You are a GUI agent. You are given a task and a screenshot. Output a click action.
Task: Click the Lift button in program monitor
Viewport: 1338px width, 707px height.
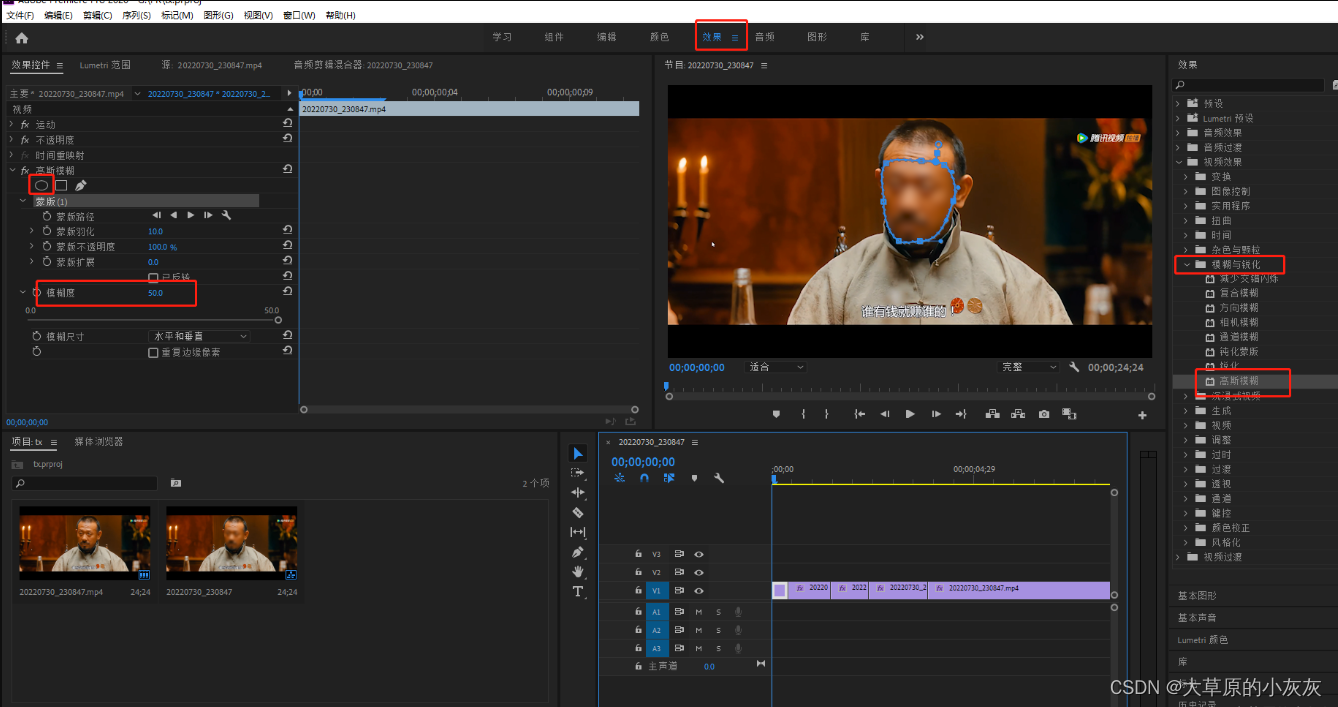992,414
